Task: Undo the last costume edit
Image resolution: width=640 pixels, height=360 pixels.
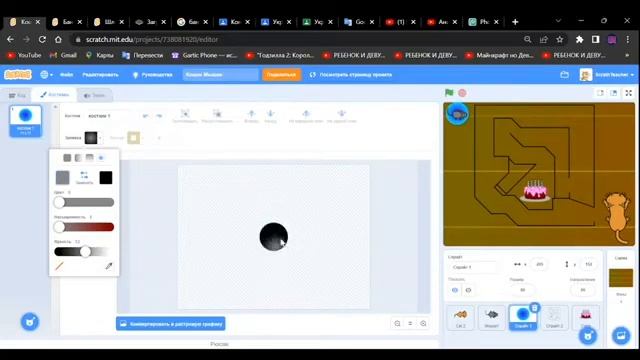Action: [145, 116]
